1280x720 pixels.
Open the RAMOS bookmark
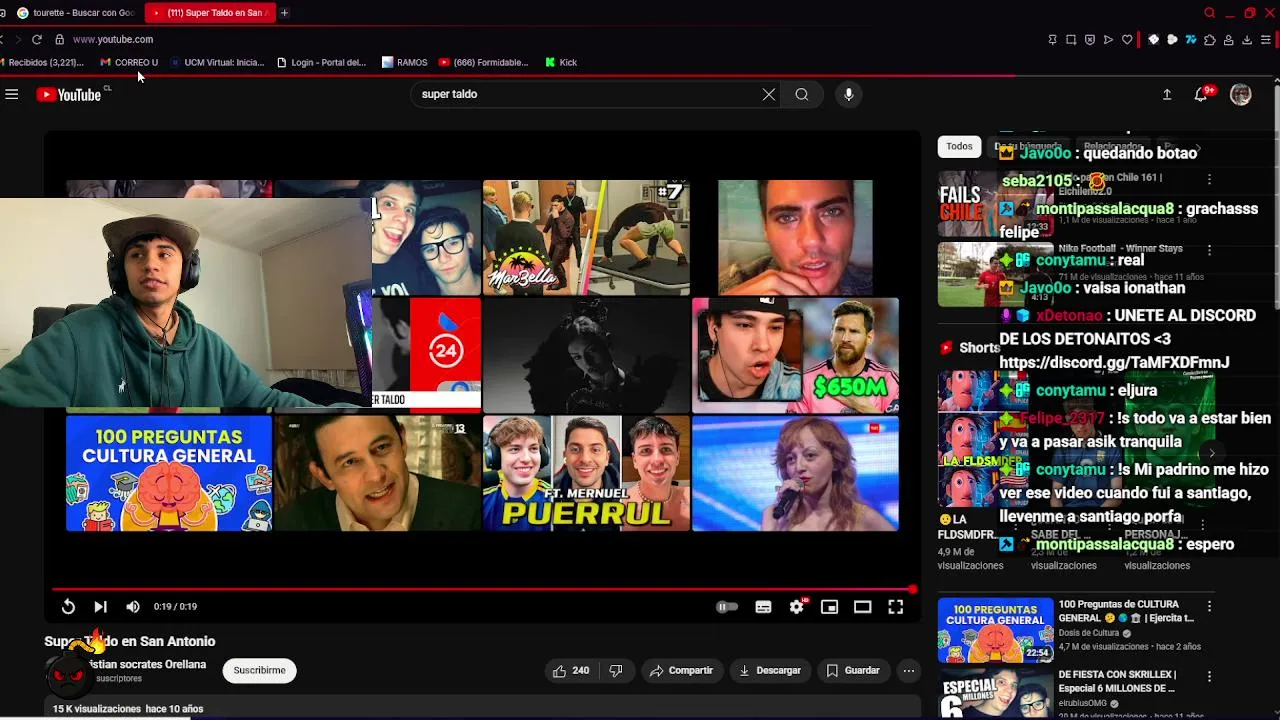pyautogui.click(x=405, y=62)
